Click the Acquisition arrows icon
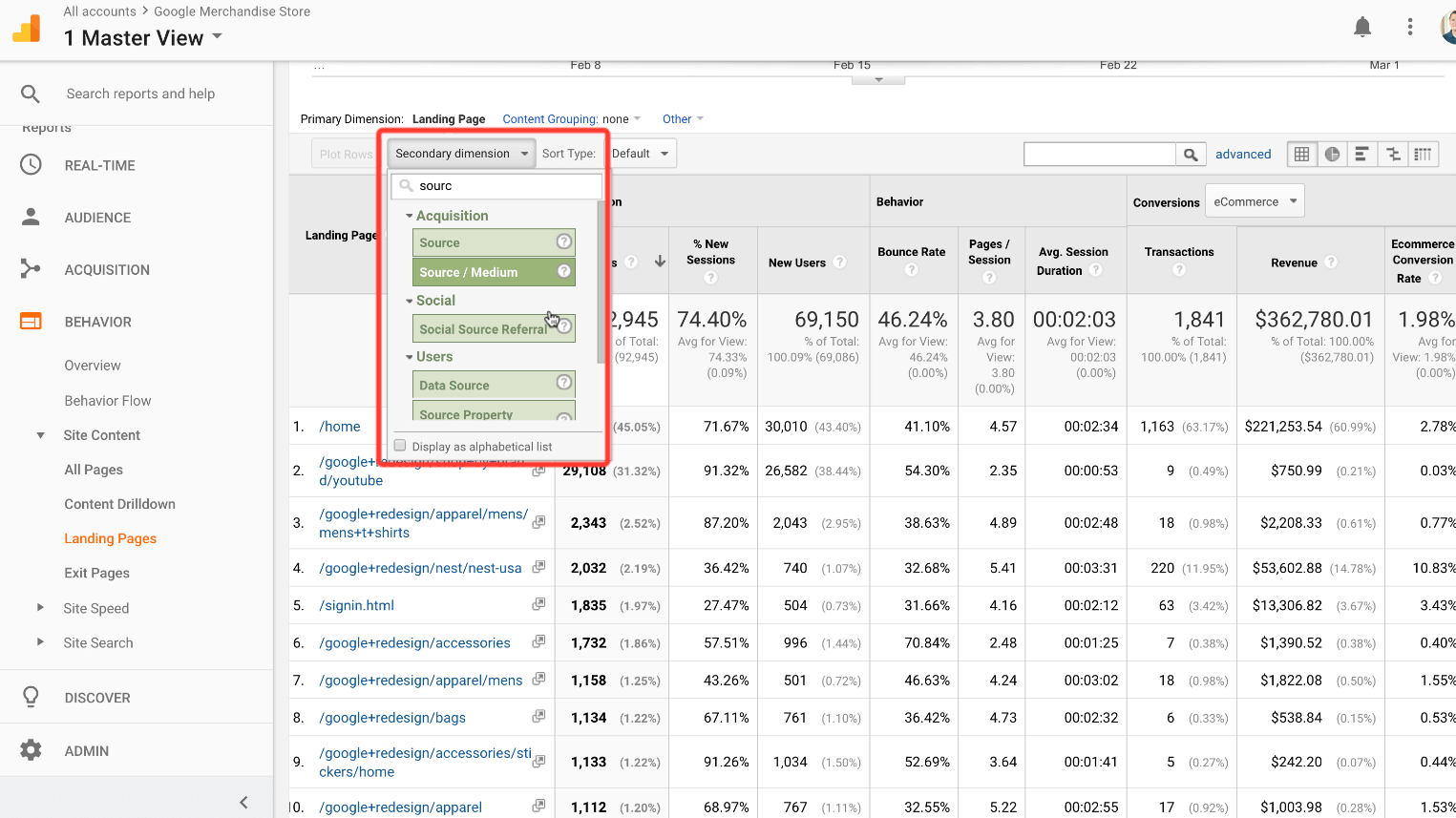 click(x=31, y=270)
